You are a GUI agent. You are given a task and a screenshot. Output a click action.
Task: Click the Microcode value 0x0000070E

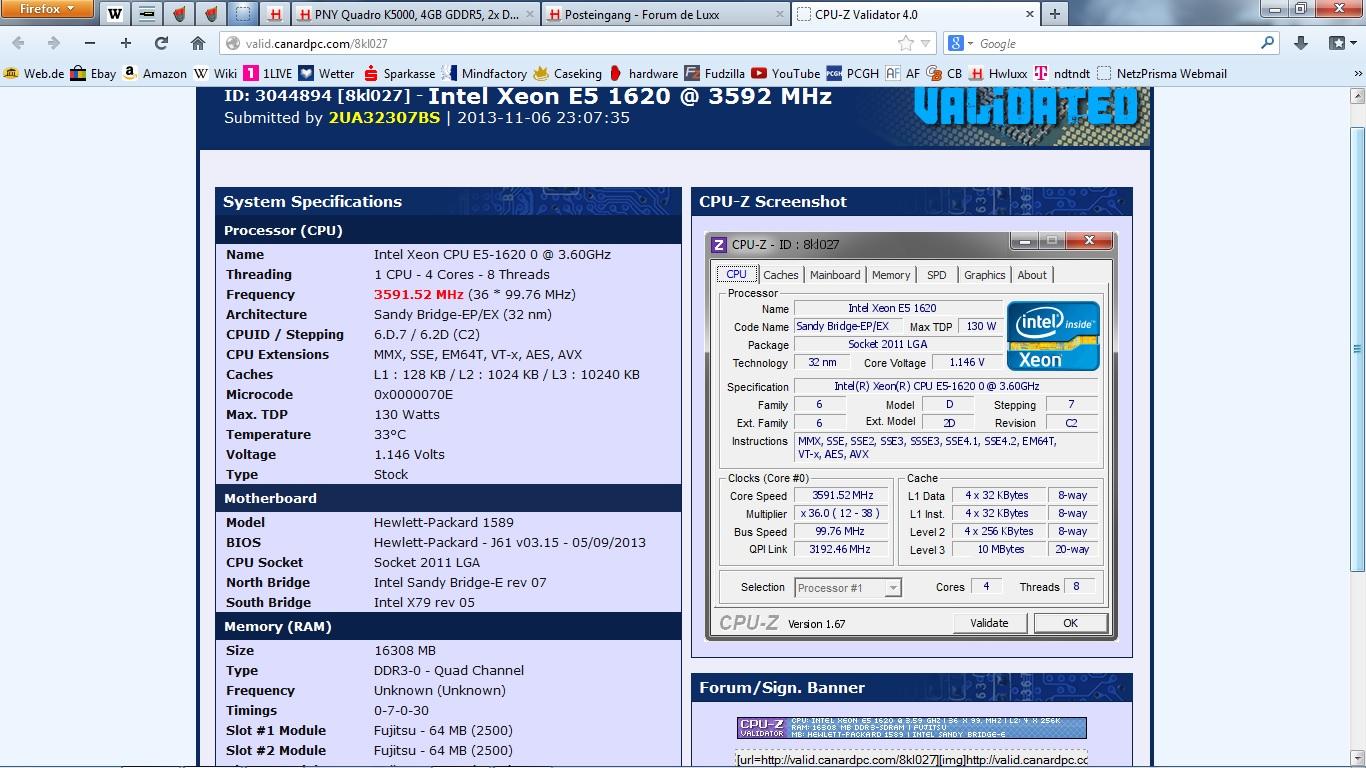tap(413, 394)
